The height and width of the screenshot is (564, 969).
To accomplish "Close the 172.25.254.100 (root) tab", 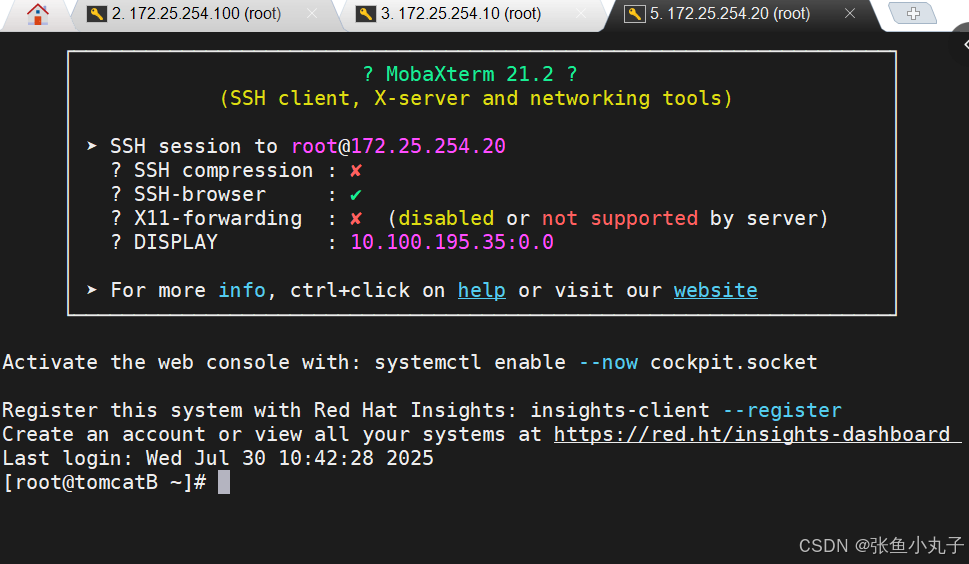I will pyautogui.click(x=312, y=14).
